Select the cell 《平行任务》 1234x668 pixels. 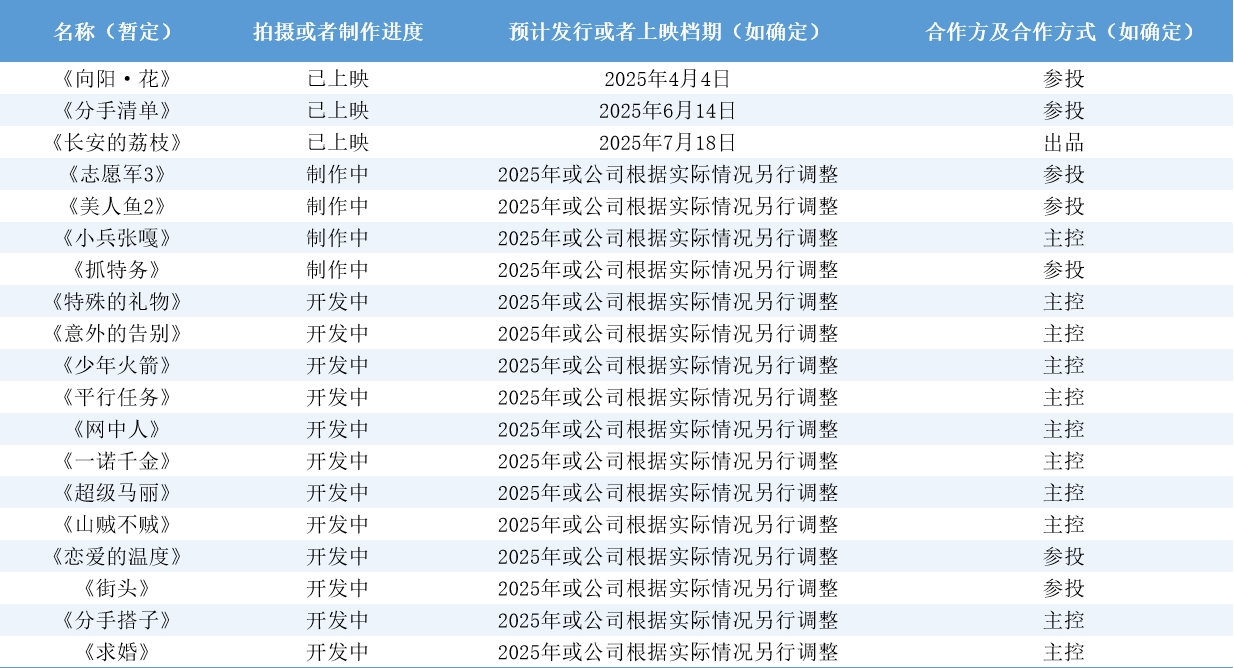(116, 397)
